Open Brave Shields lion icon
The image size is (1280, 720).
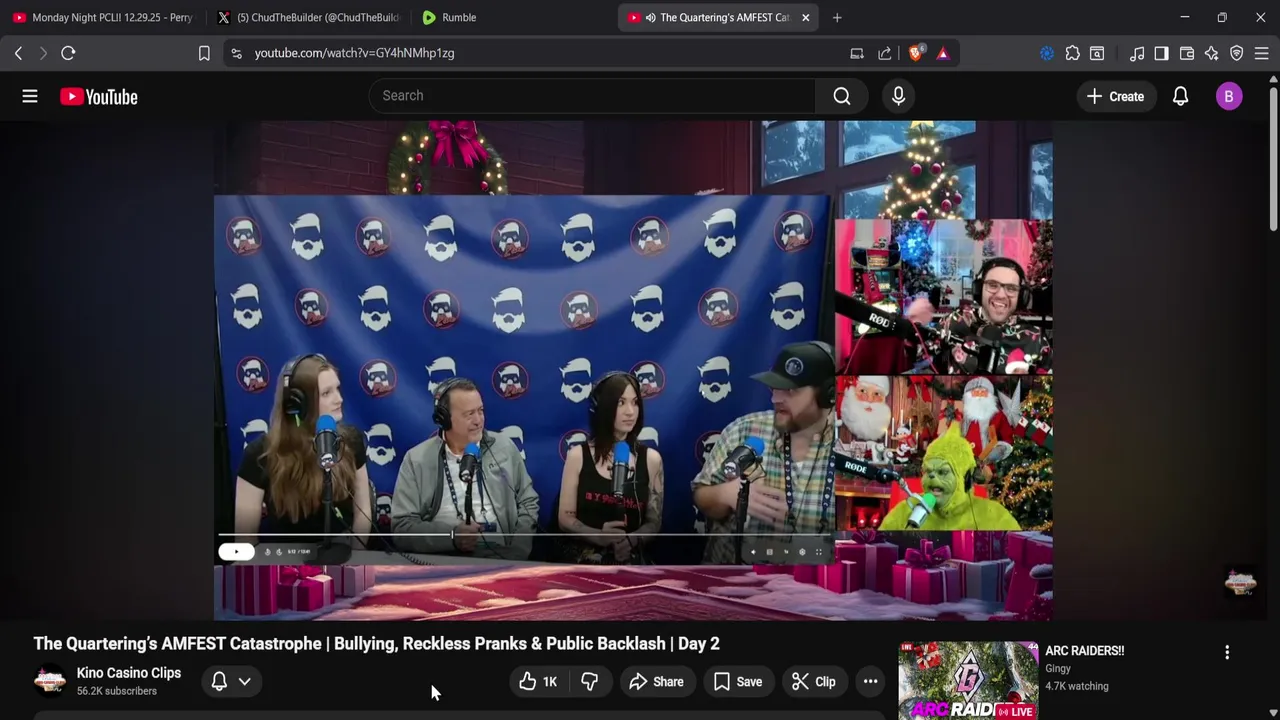click(915, 53)
